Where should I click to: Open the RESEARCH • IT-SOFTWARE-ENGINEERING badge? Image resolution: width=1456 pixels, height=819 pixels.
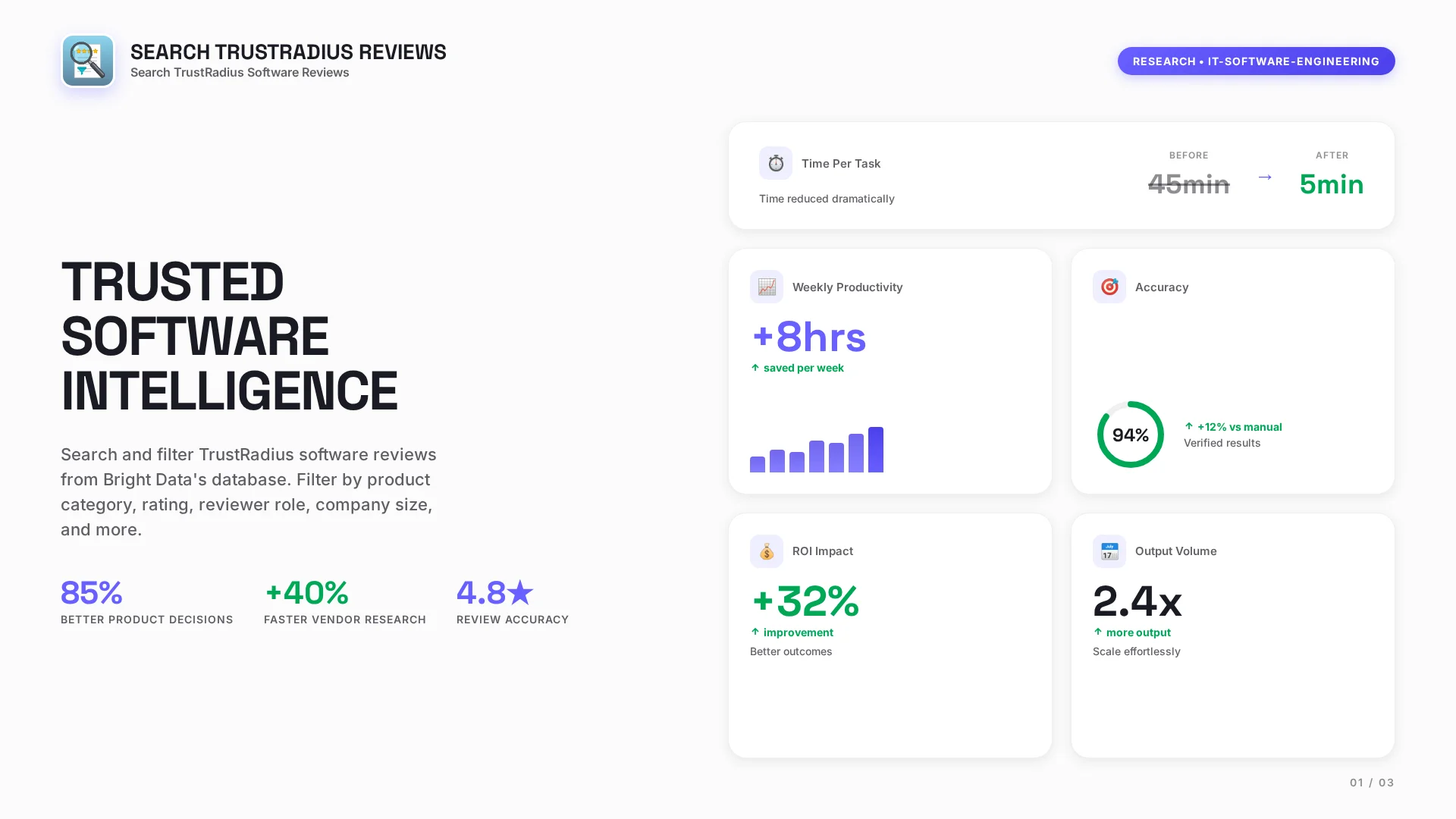(1256, 61)
